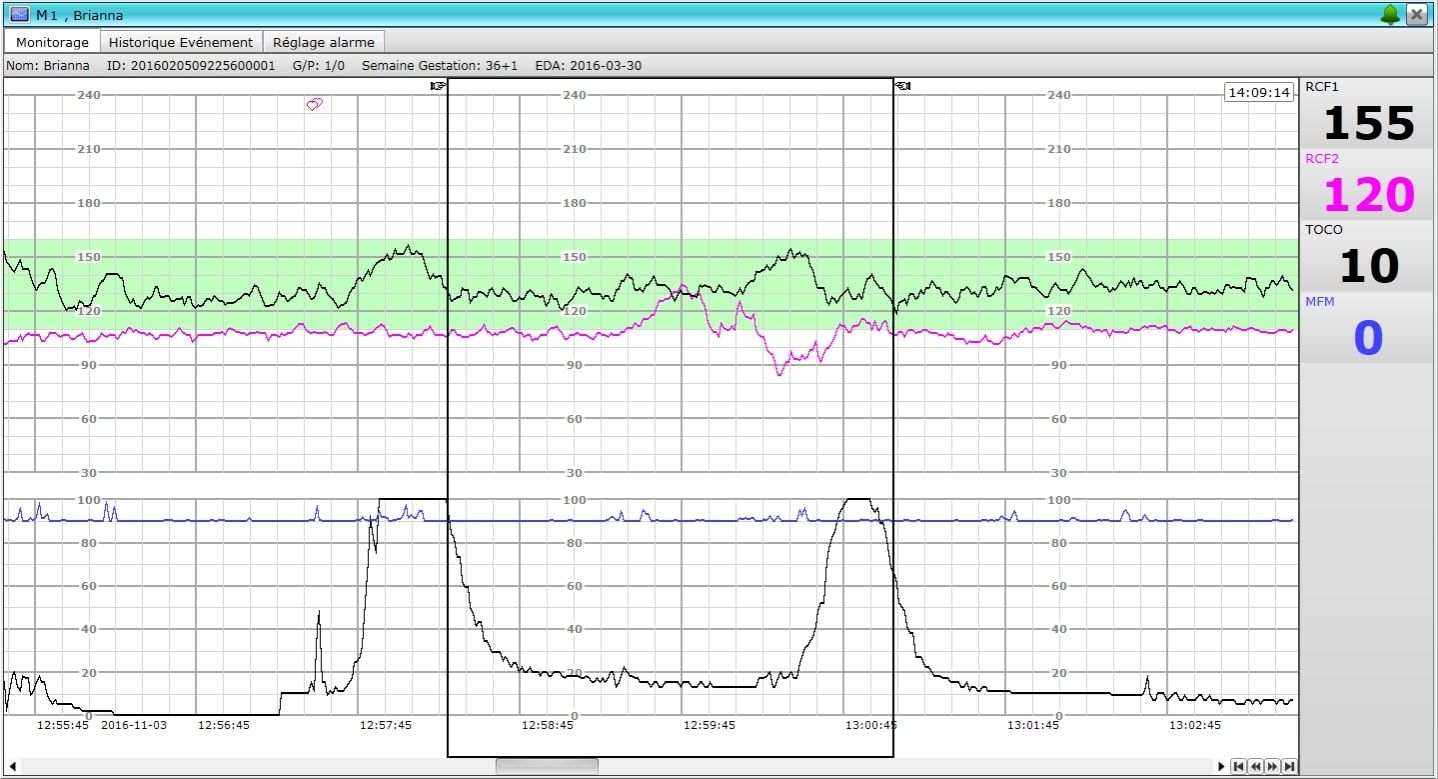Viewport: 1438px width, 779px height.
Task: Click the monitor icon in the title bar
Action: (19, 14)
